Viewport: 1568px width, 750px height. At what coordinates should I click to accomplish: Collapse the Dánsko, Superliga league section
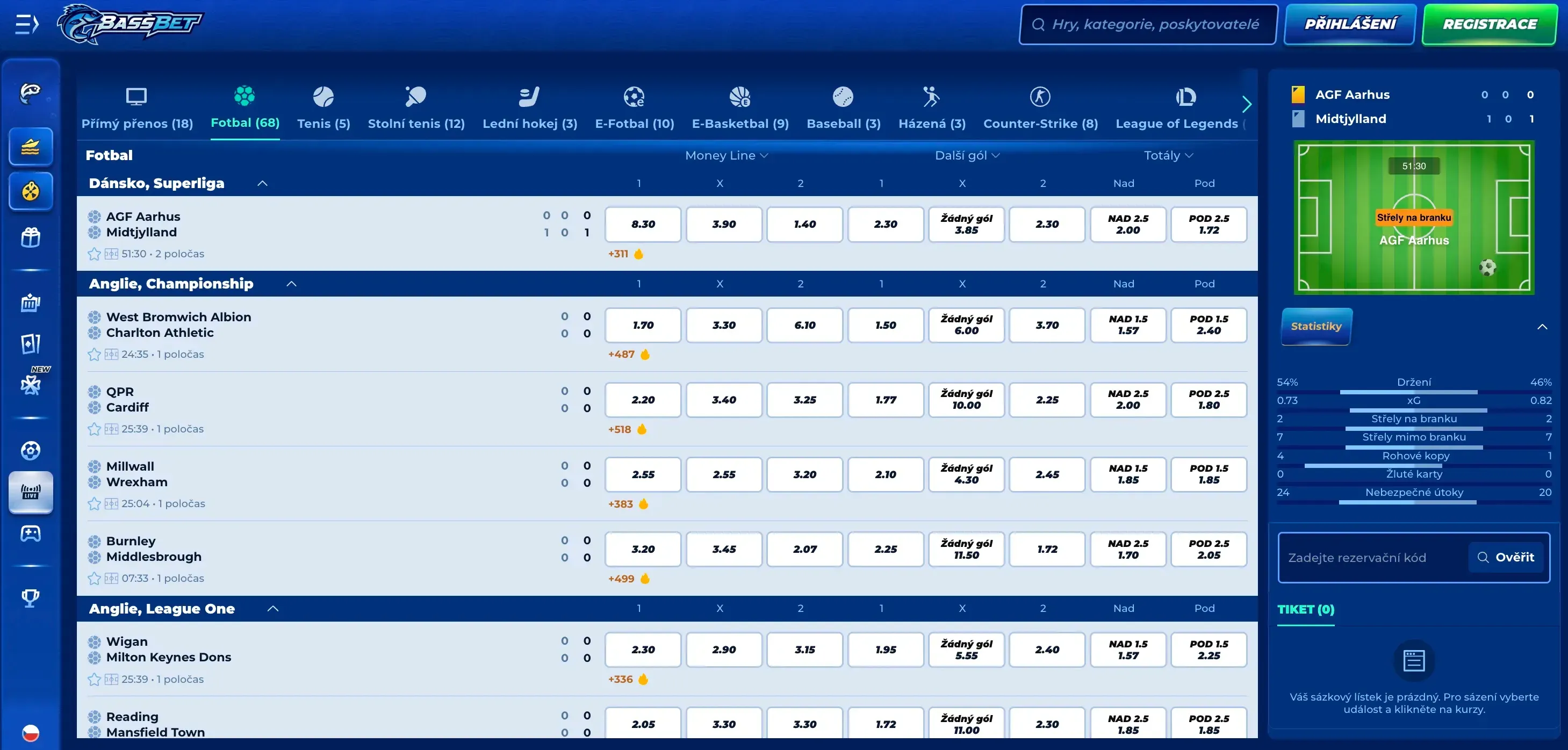point(262,183)
